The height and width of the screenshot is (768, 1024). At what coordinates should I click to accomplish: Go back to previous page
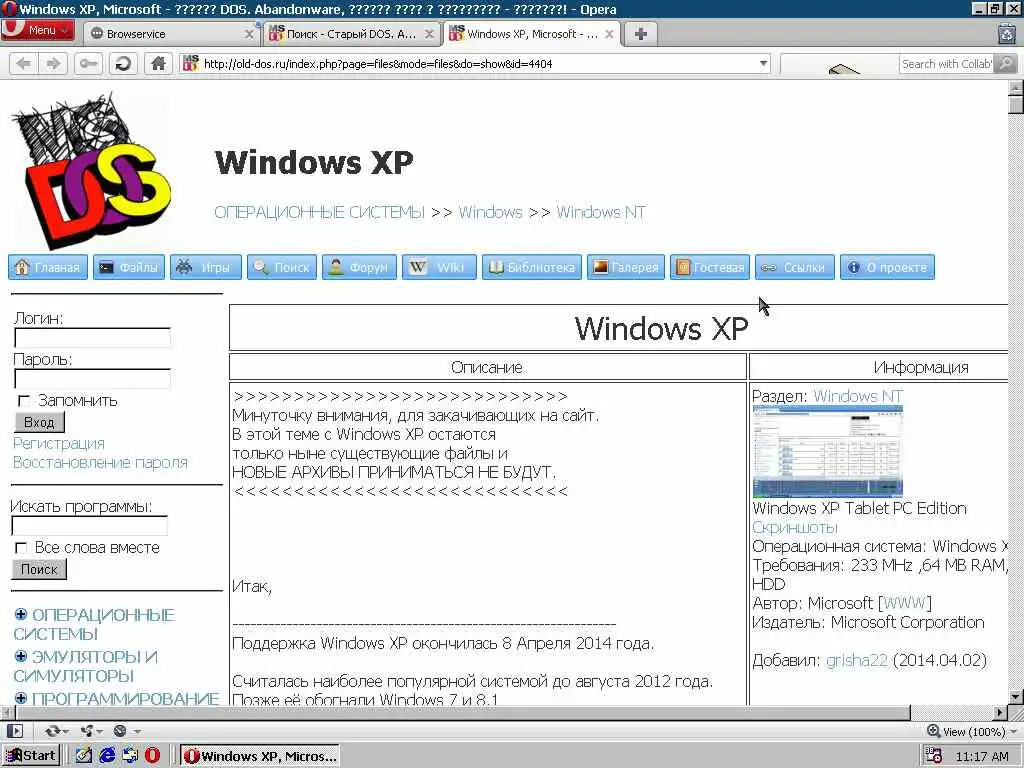tap(24, 63)
